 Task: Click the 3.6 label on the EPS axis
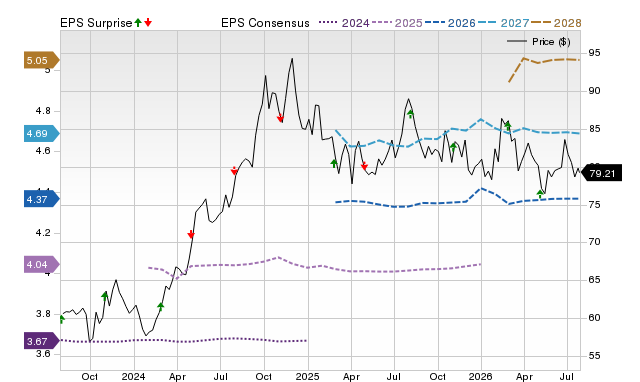pos(43,353)
